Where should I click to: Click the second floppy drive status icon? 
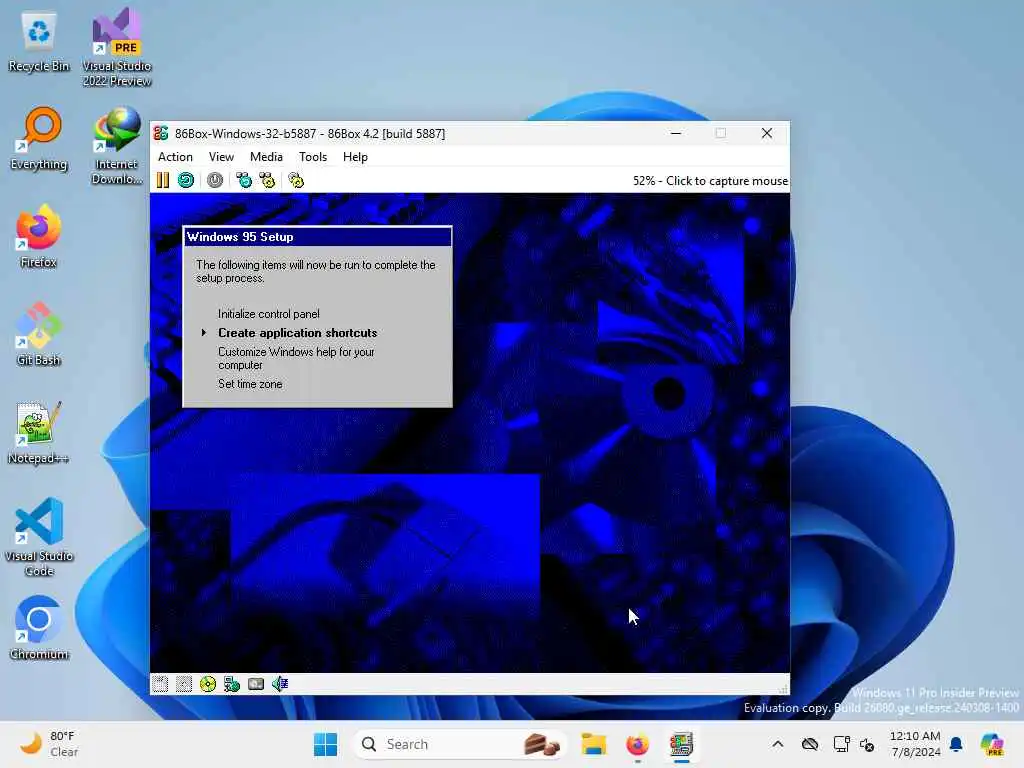[x=184, y=684]
